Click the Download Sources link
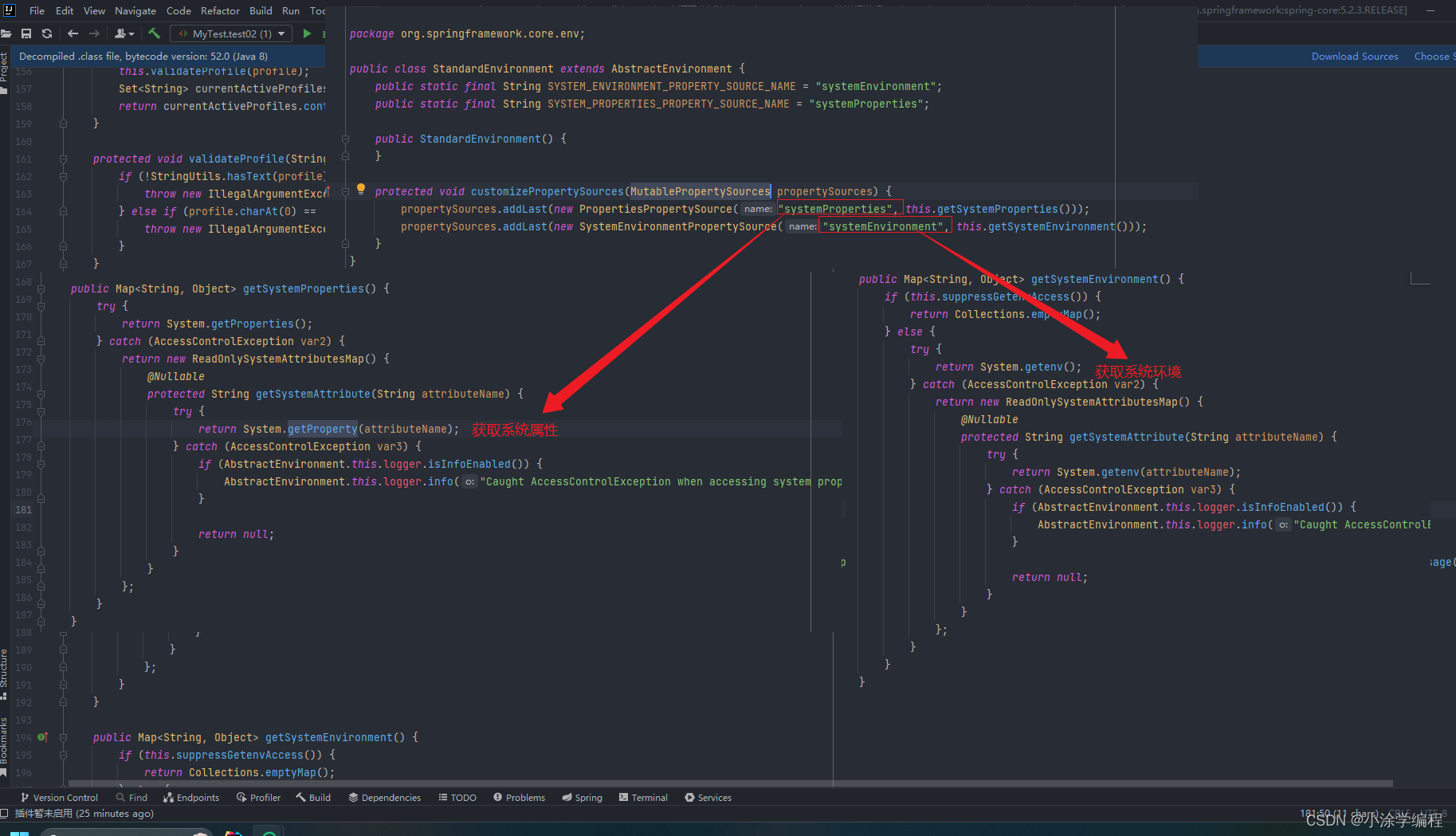1456x836 pixels. pos(1355,57)
